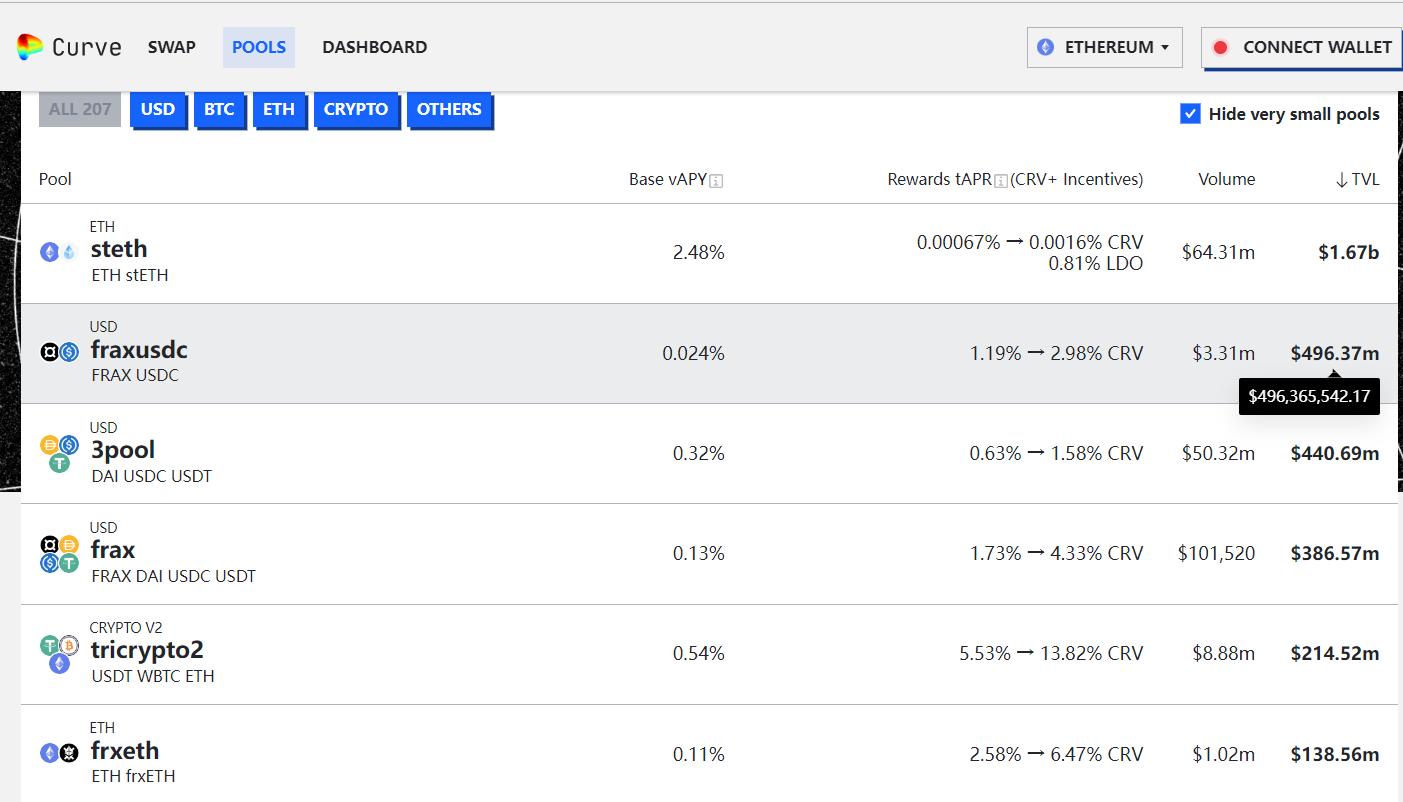Sort pools by TVL column
The width and height of the screenshot is (1403, 802).
[1357, 180]
